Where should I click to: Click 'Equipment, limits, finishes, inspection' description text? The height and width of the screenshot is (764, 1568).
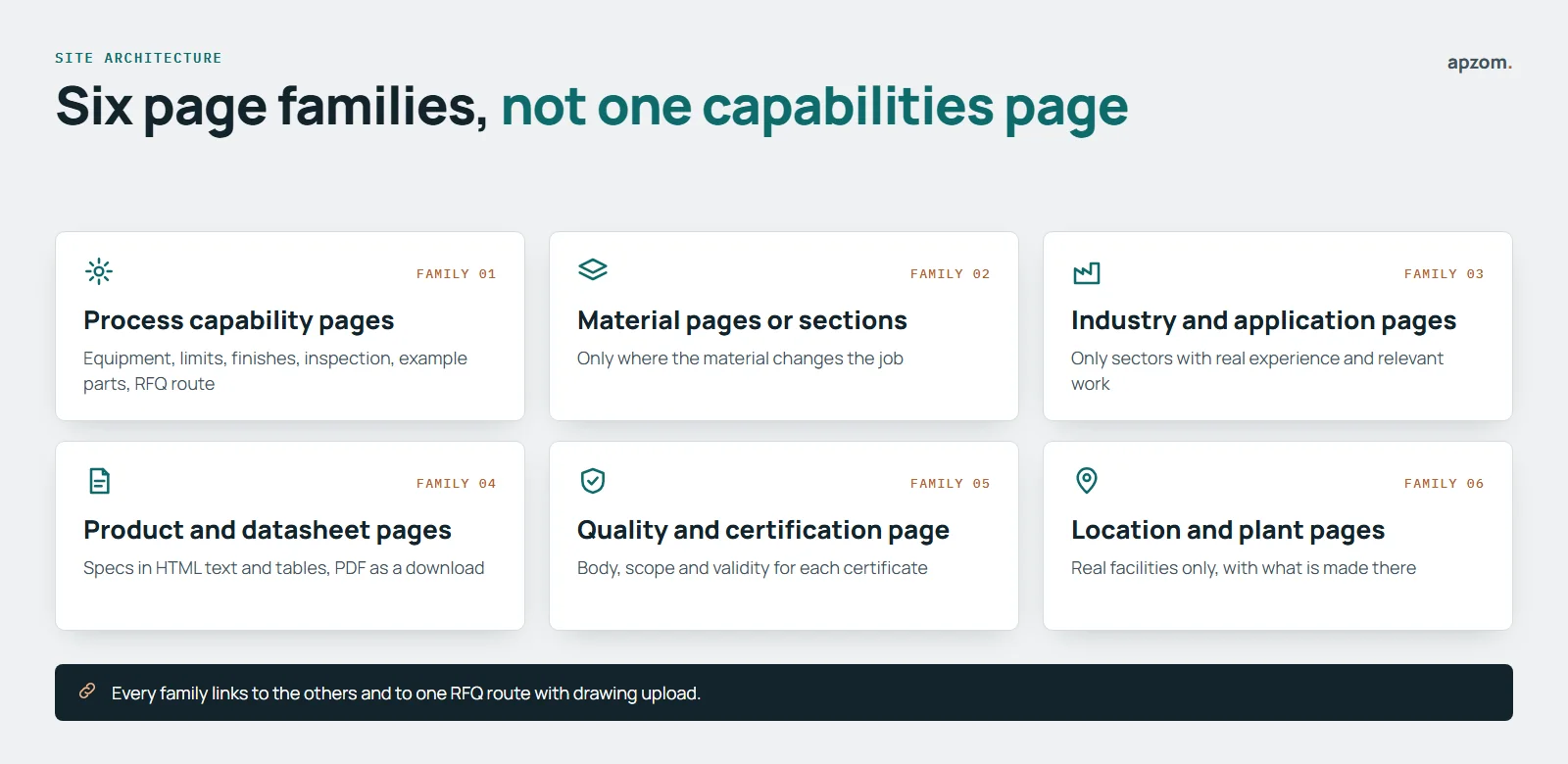tap(275, 371)
